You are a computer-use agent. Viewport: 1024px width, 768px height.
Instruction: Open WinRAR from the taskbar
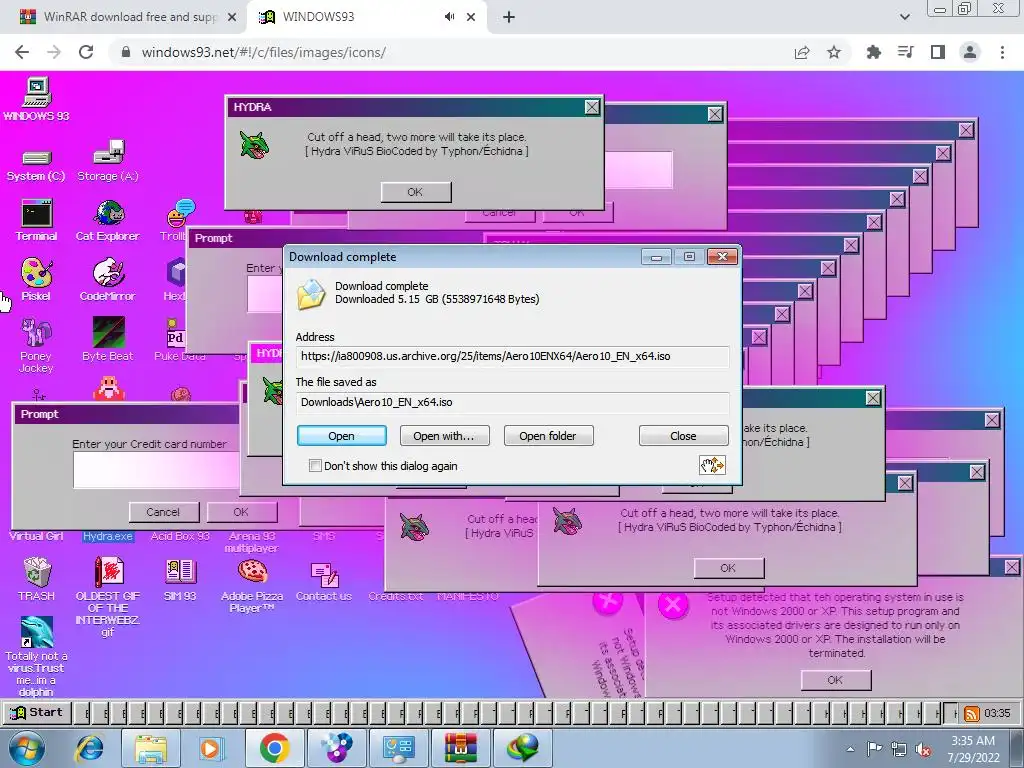coord(461,748)
